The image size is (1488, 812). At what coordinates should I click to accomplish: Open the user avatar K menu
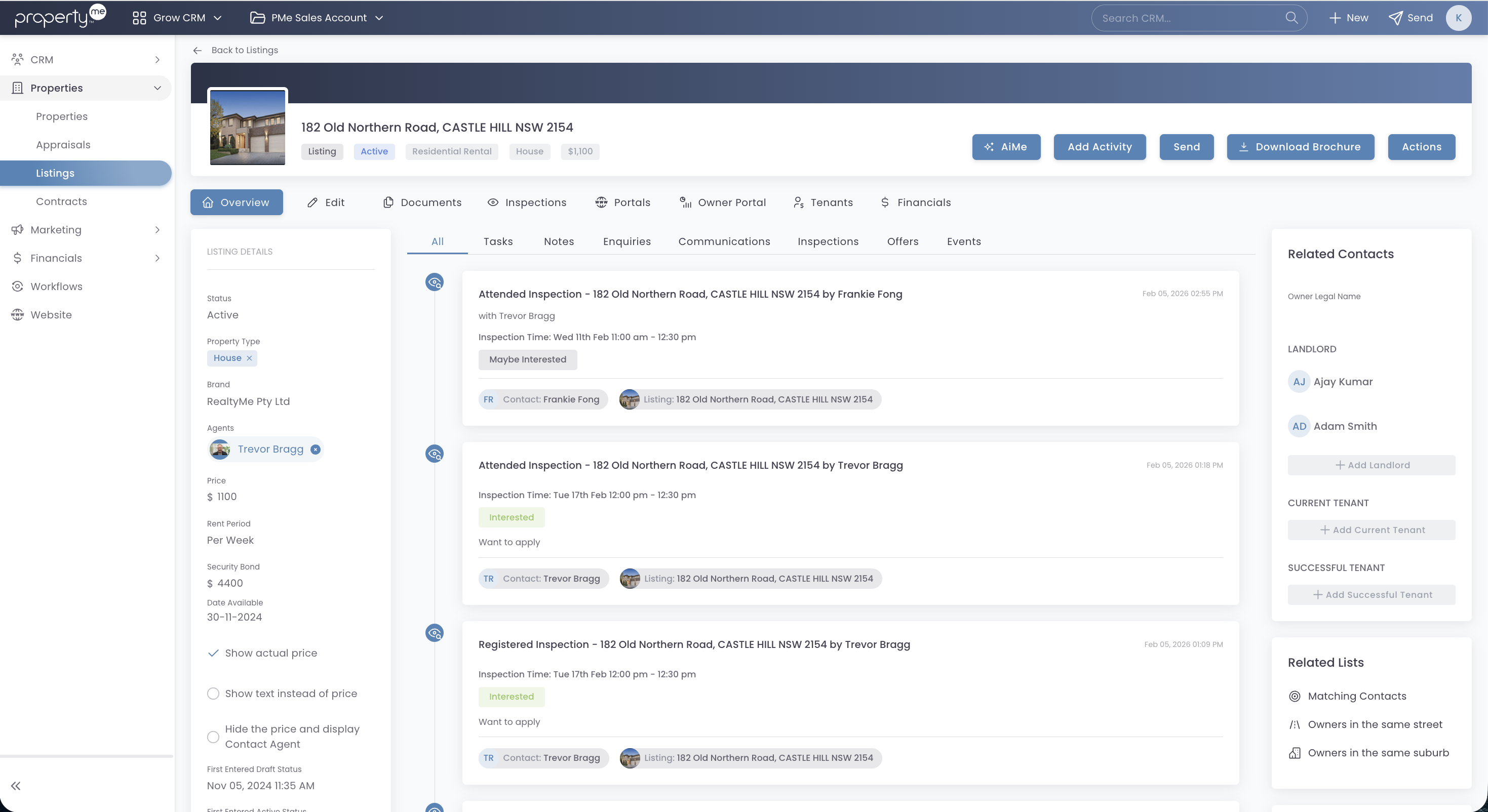point(1458,18)
